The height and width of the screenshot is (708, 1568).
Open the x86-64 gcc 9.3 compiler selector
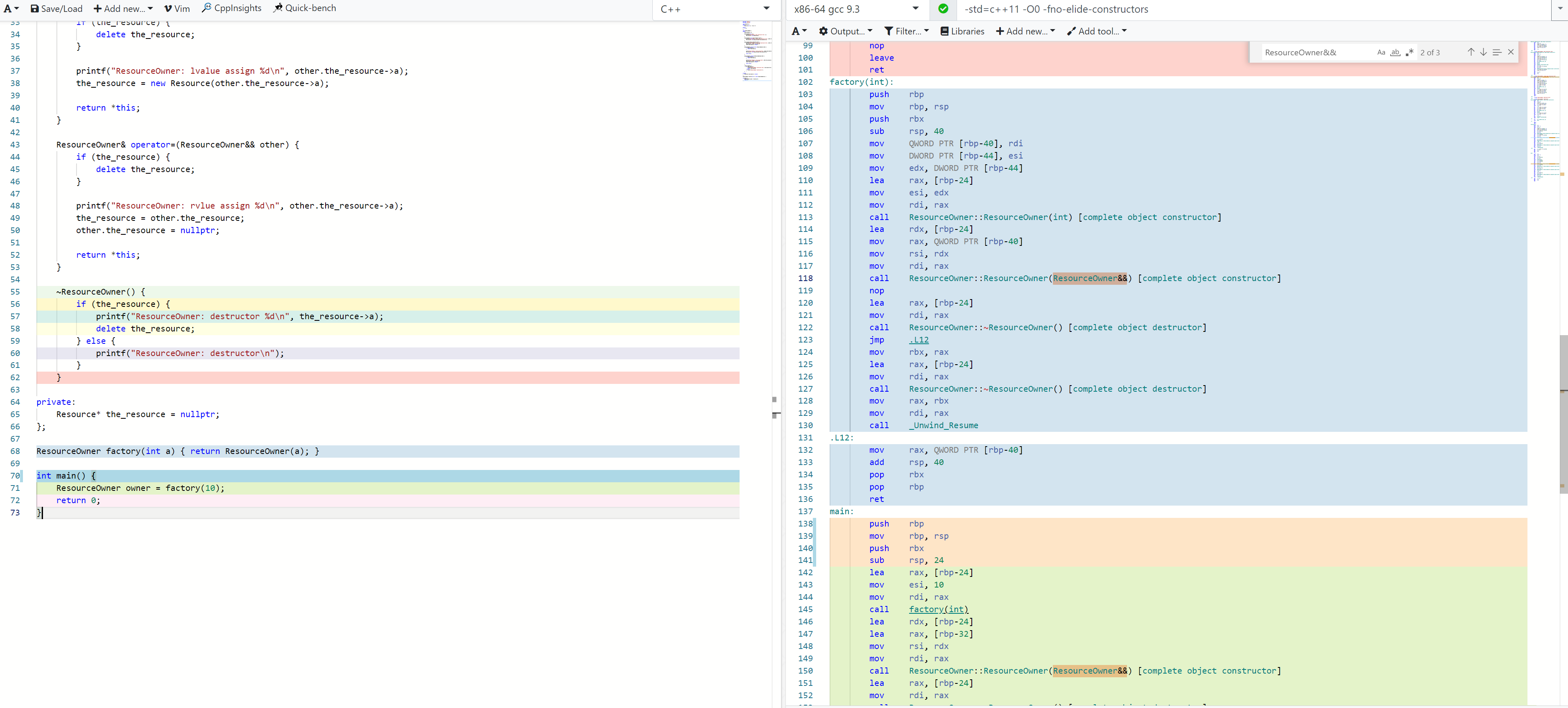tap(855, 9)
